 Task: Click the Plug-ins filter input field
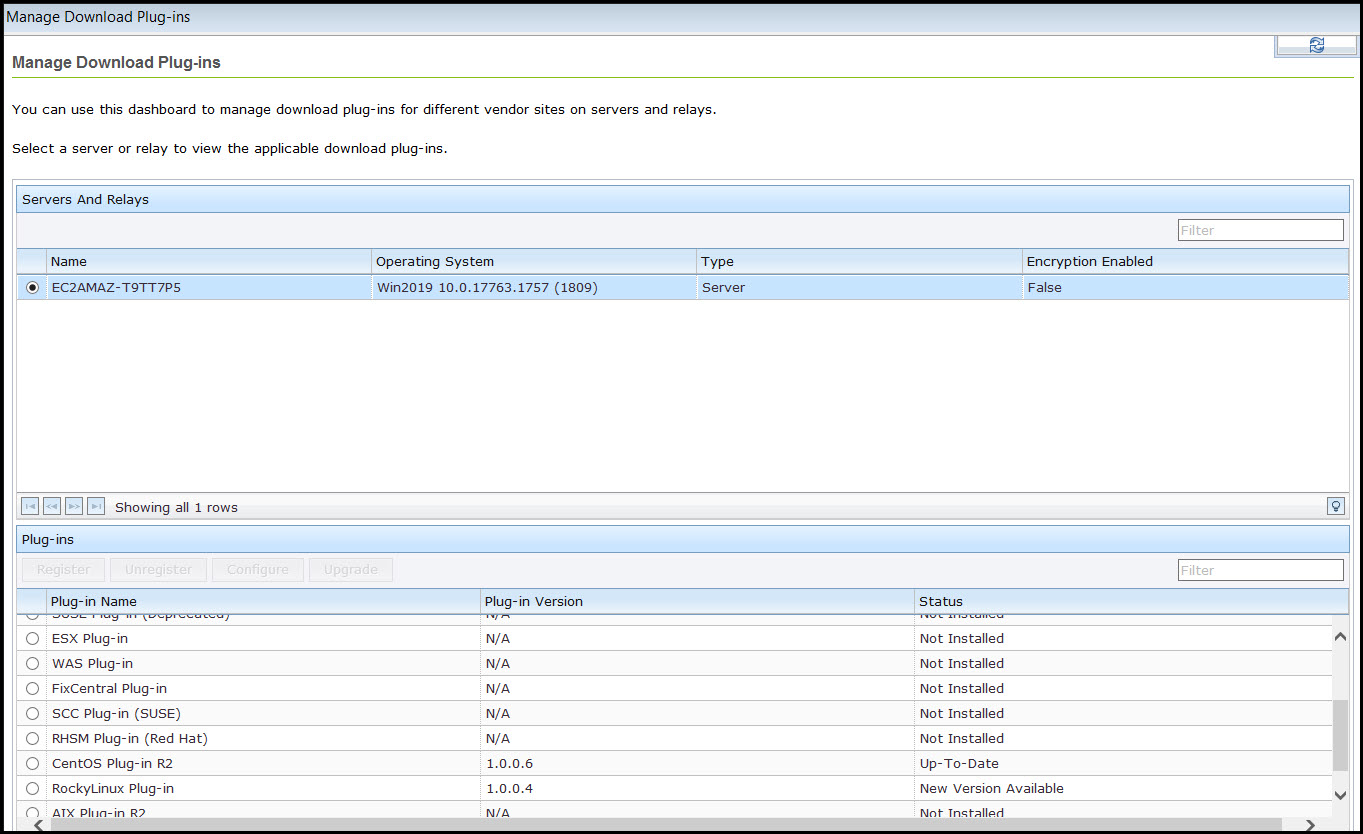(x=1260, y=570)
